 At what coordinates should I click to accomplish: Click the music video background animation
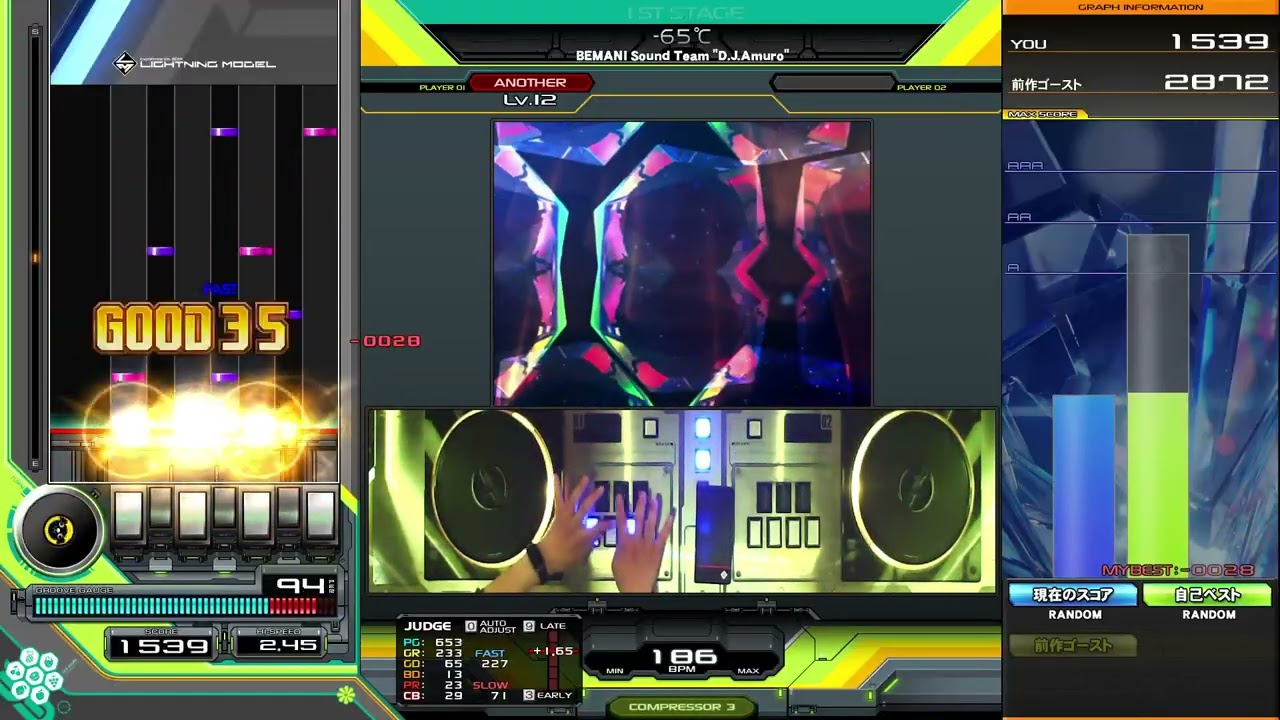682,263
